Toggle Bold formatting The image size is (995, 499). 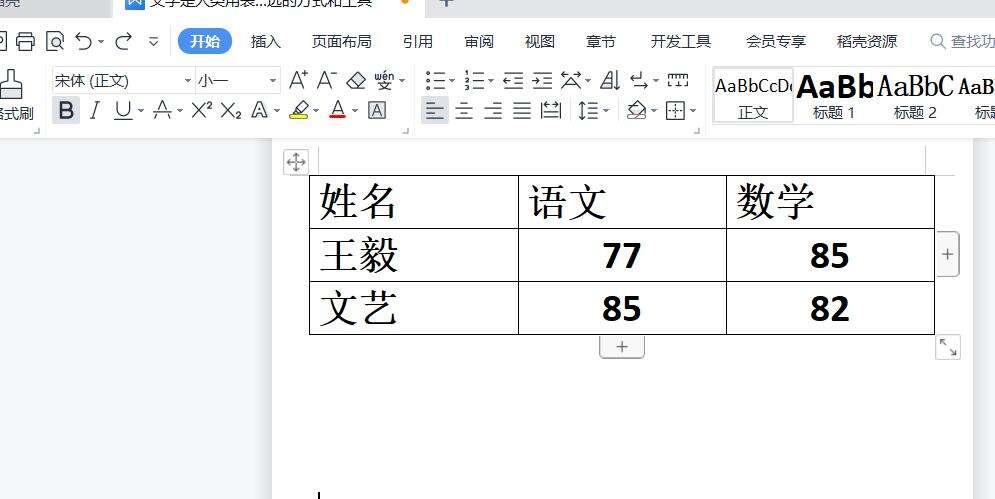click(65, 110)
